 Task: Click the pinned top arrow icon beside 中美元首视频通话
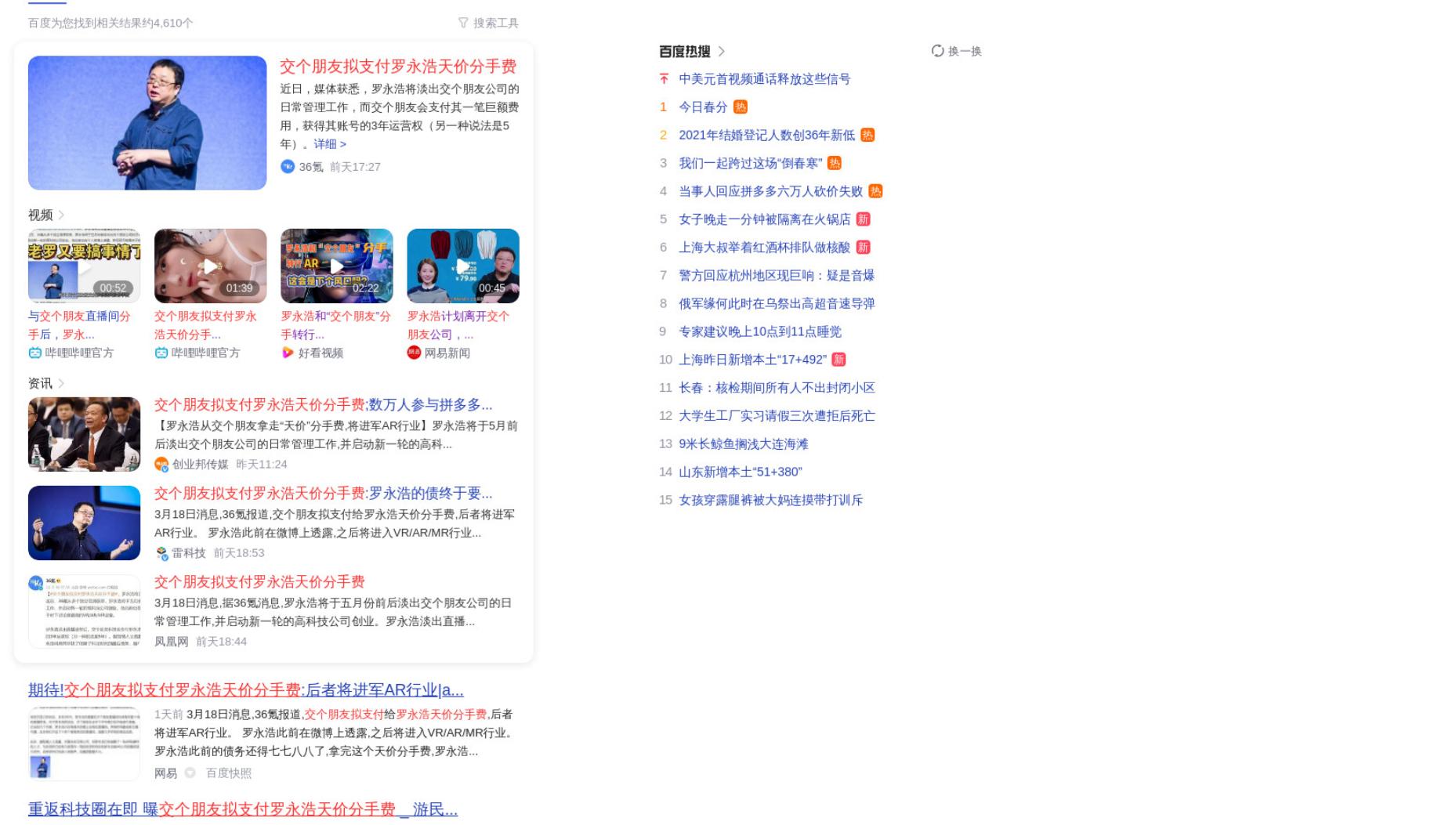pyautogui.click(x=664, y=79)
